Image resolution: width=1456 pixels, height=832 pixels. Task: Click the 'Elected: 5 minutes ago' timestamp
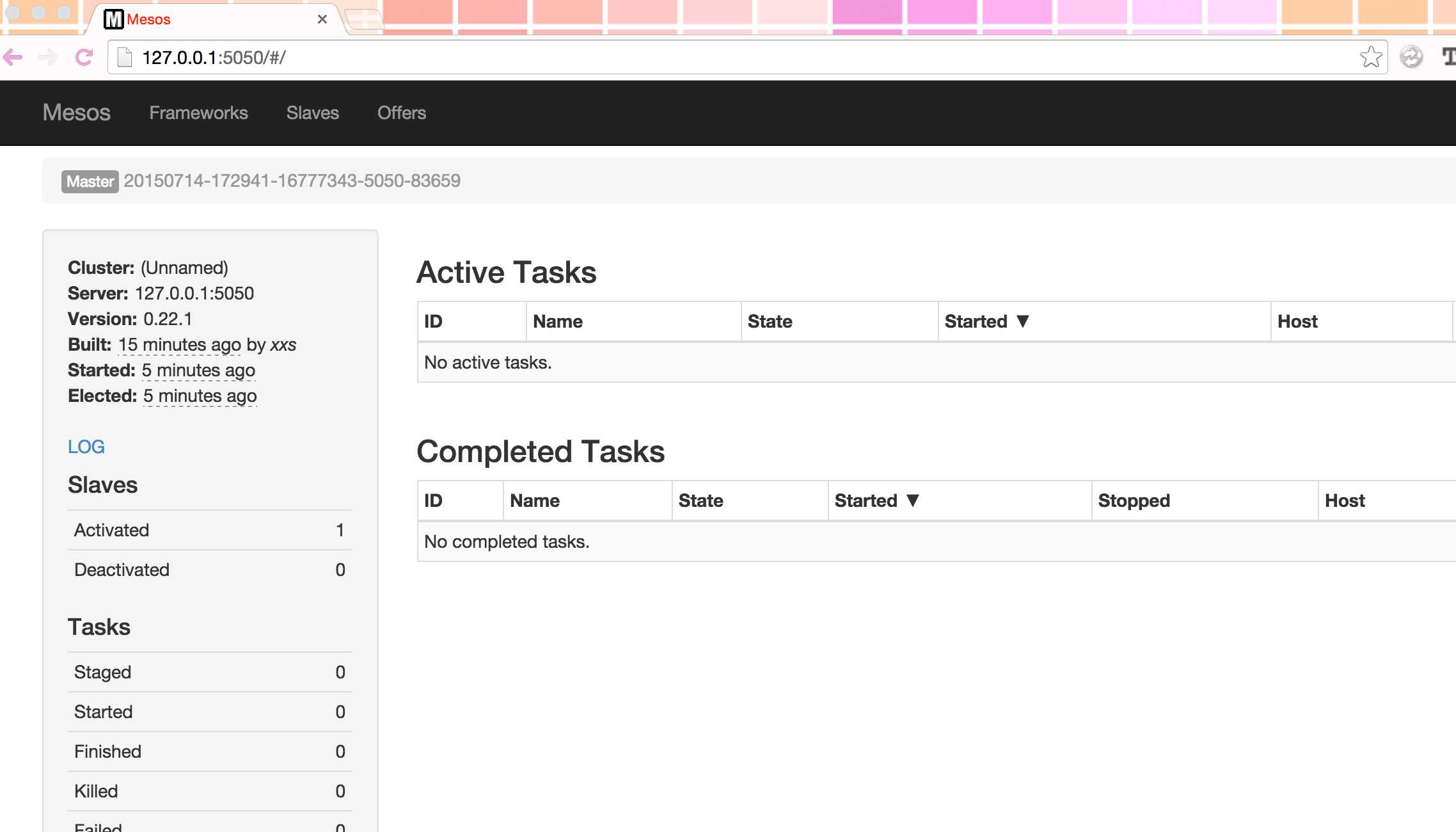200,396
